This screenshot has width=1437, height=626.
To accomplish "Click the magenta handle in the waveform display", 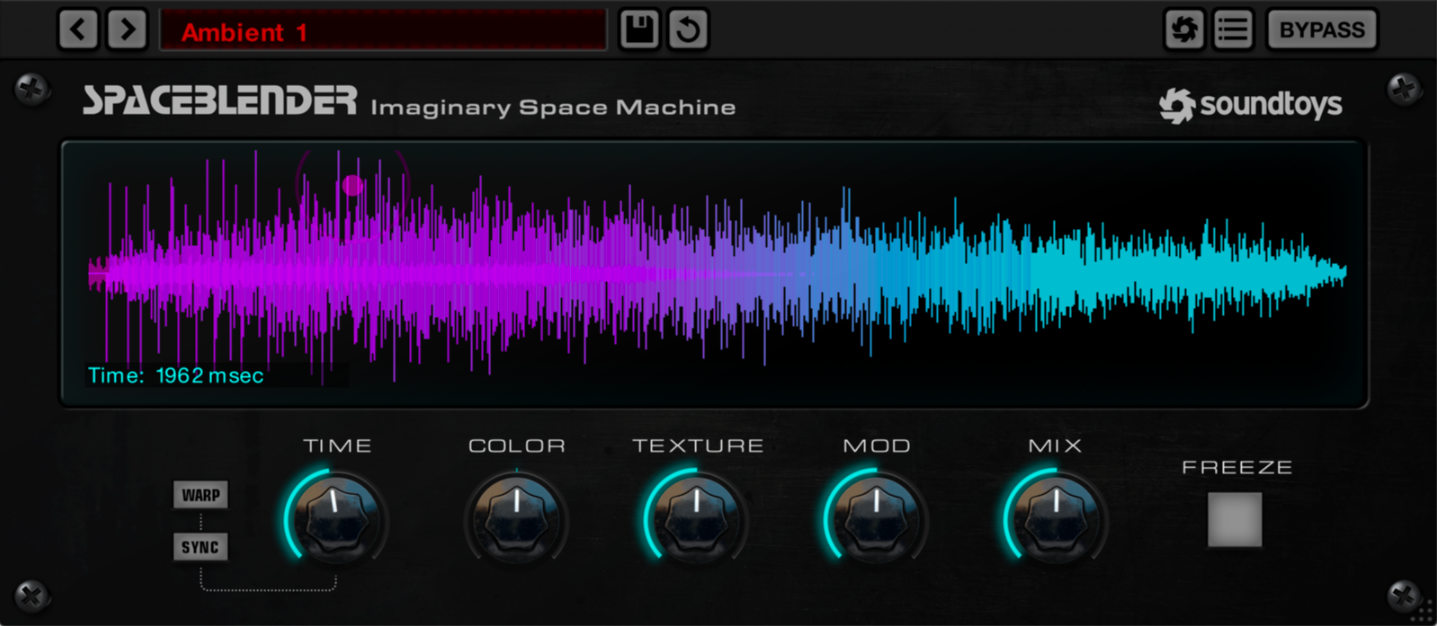I will pyautogui.click(x=352, y=185).
